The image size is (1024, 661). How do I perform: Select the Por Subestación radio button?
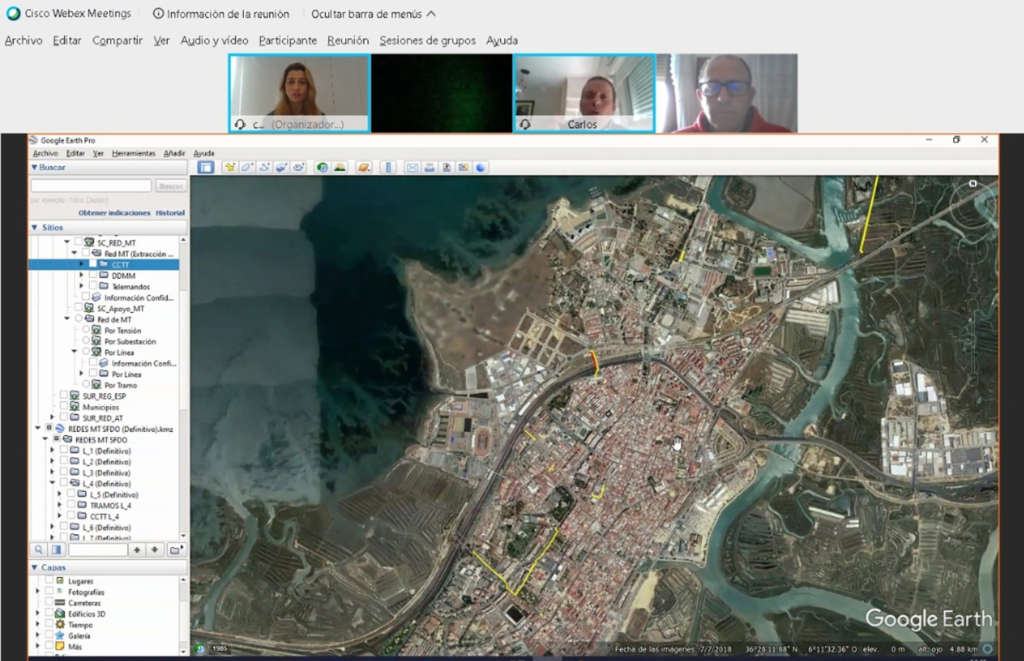point(85,341)
